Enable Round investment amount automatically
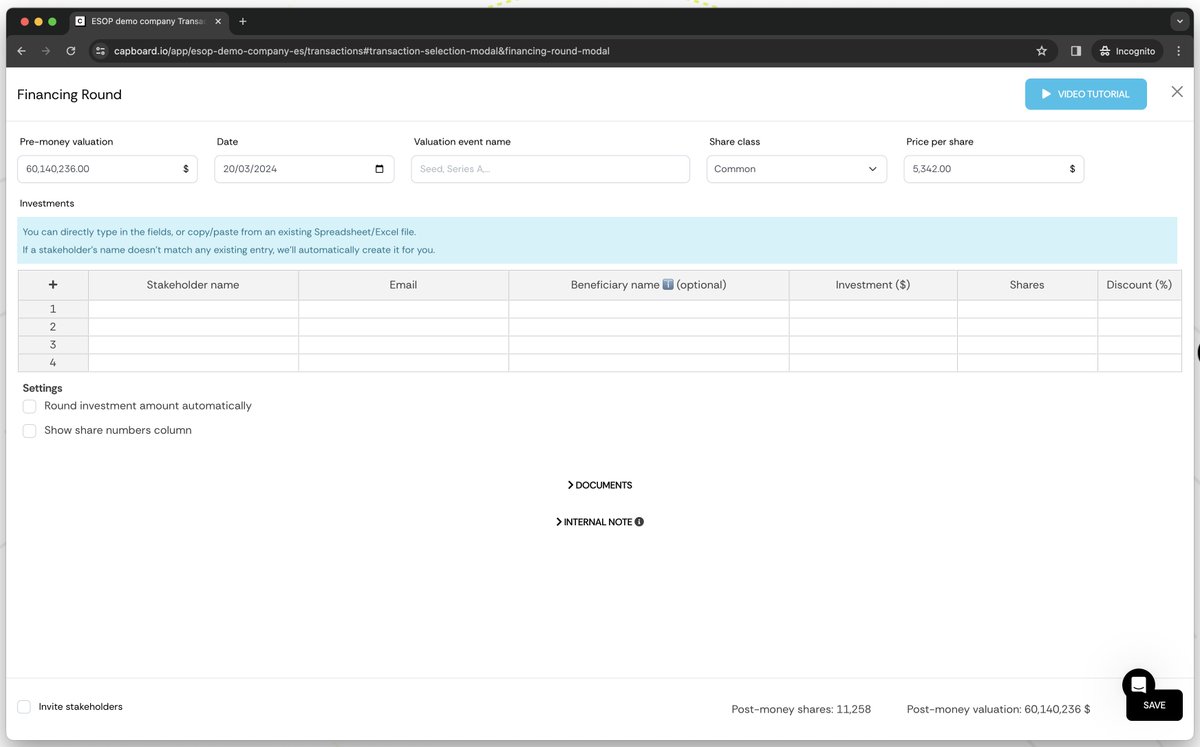This screenshot has height=747, width=1200. click(29, 406)
